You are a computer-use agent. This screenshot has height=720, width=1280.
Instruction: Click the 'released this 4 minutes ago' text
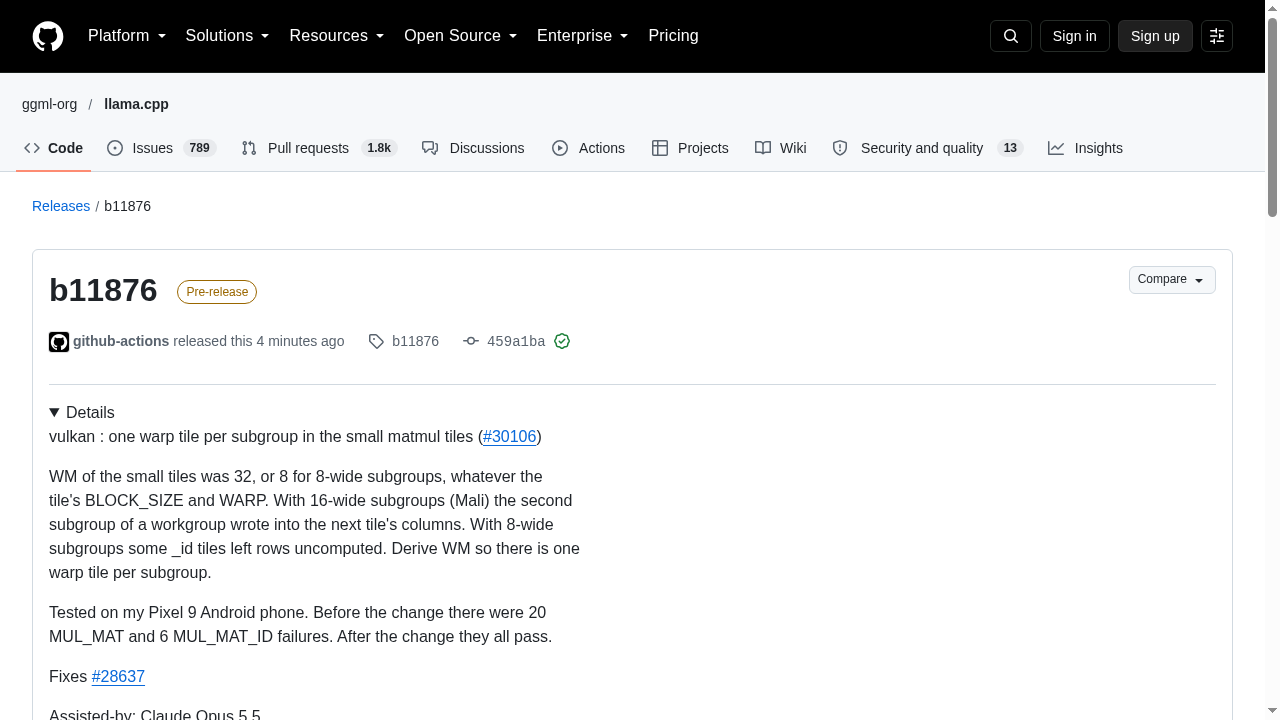pyautogui.click(x=258, y=341)
